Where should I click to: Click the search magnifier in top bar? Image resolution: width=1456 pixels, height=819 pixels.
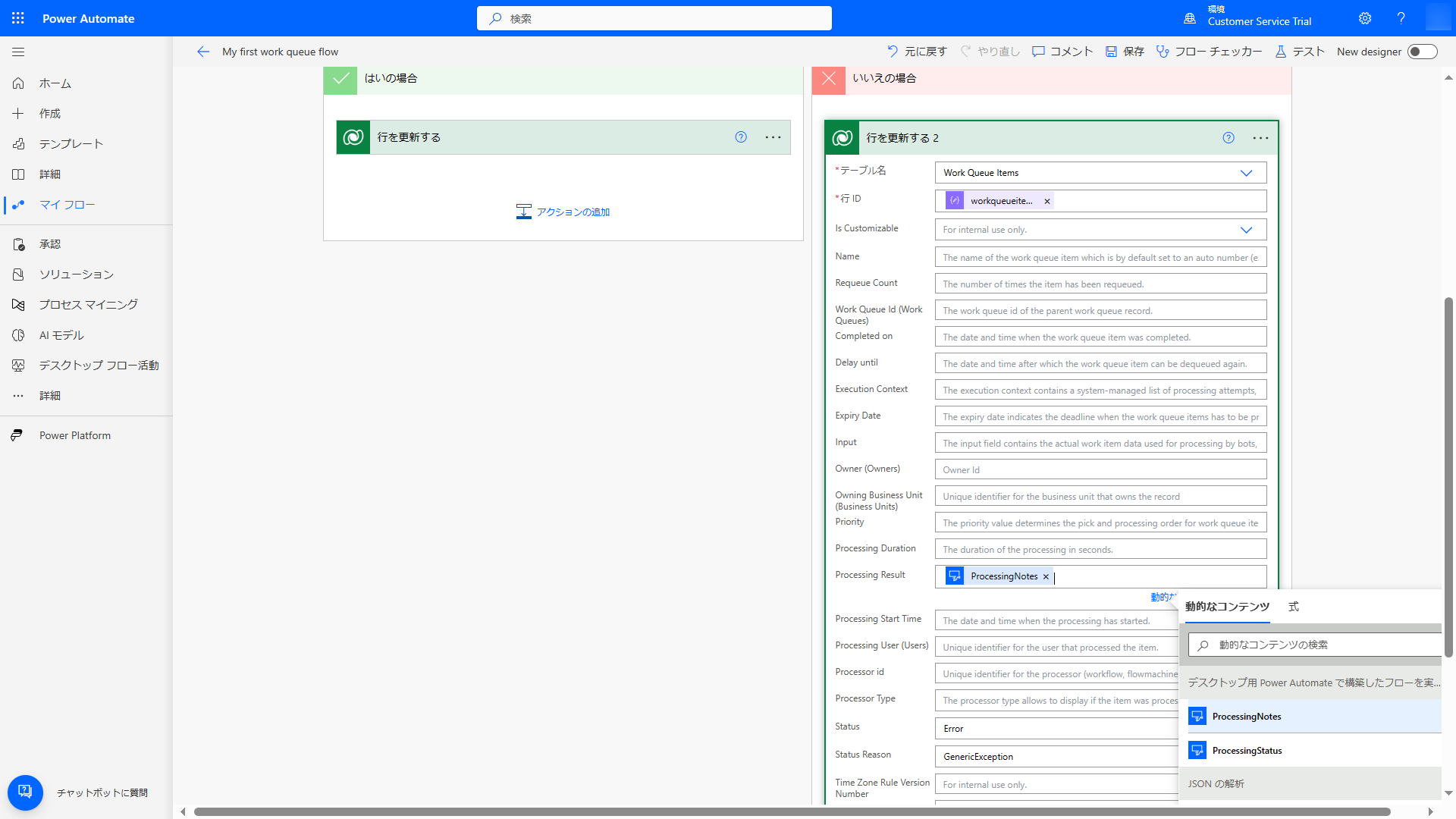[x=495, y=18]
